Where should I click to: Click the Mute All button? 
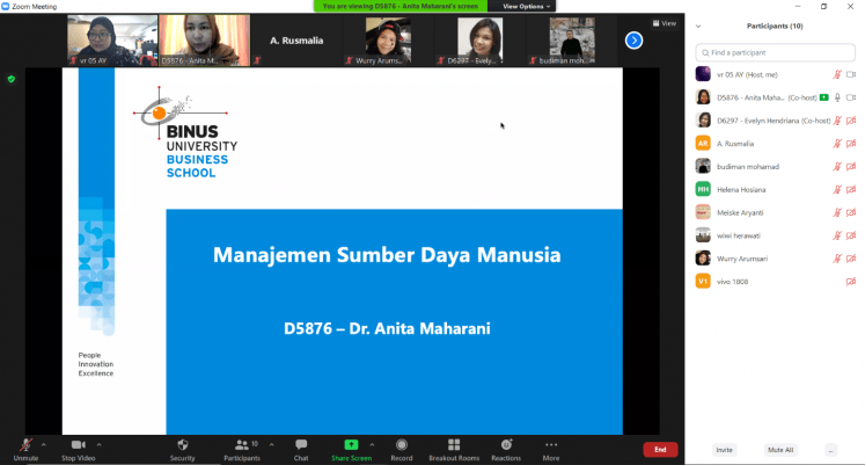click(780, 450)
